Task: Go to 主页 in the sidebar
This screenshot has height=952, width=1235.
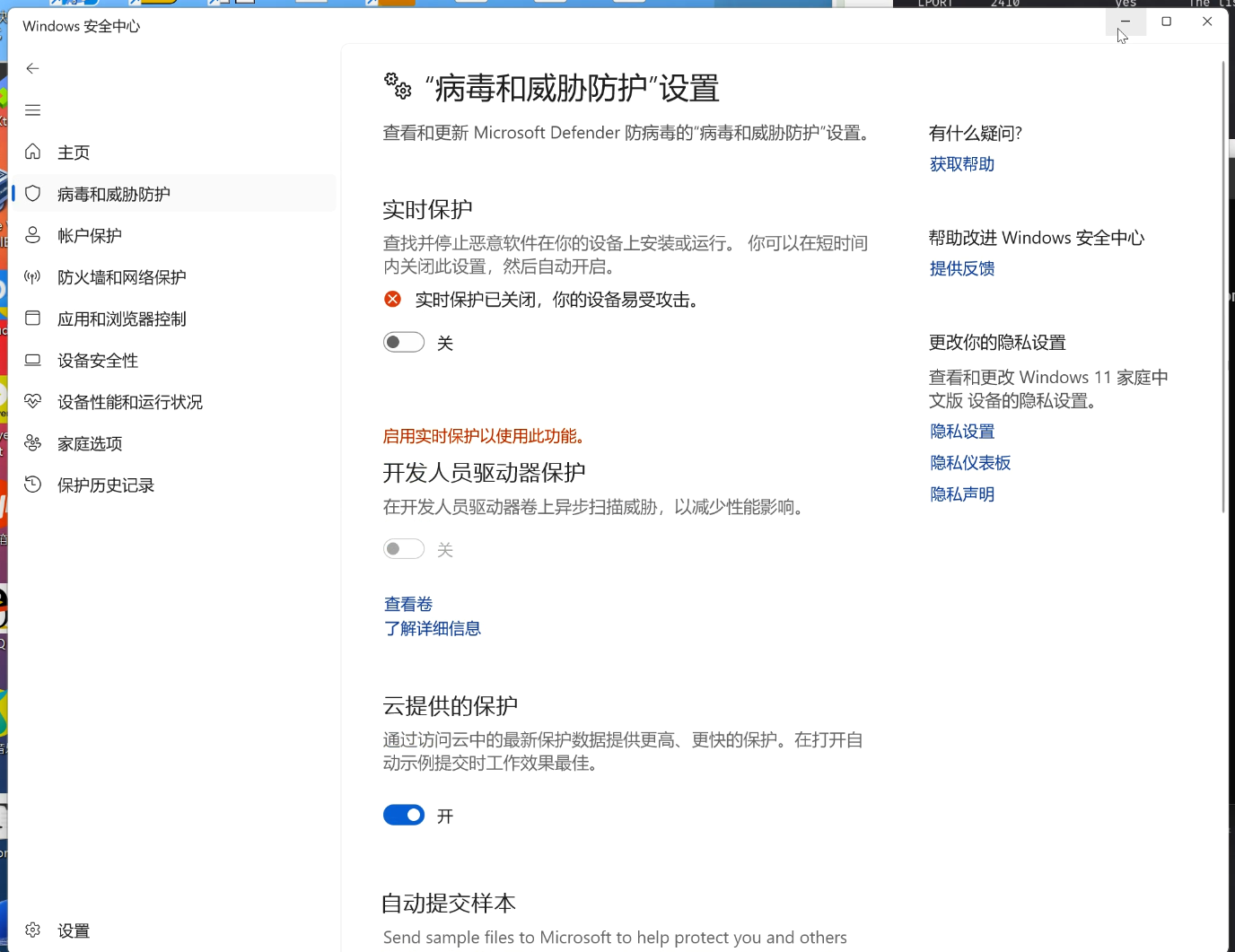Action: tap(175, 152)
